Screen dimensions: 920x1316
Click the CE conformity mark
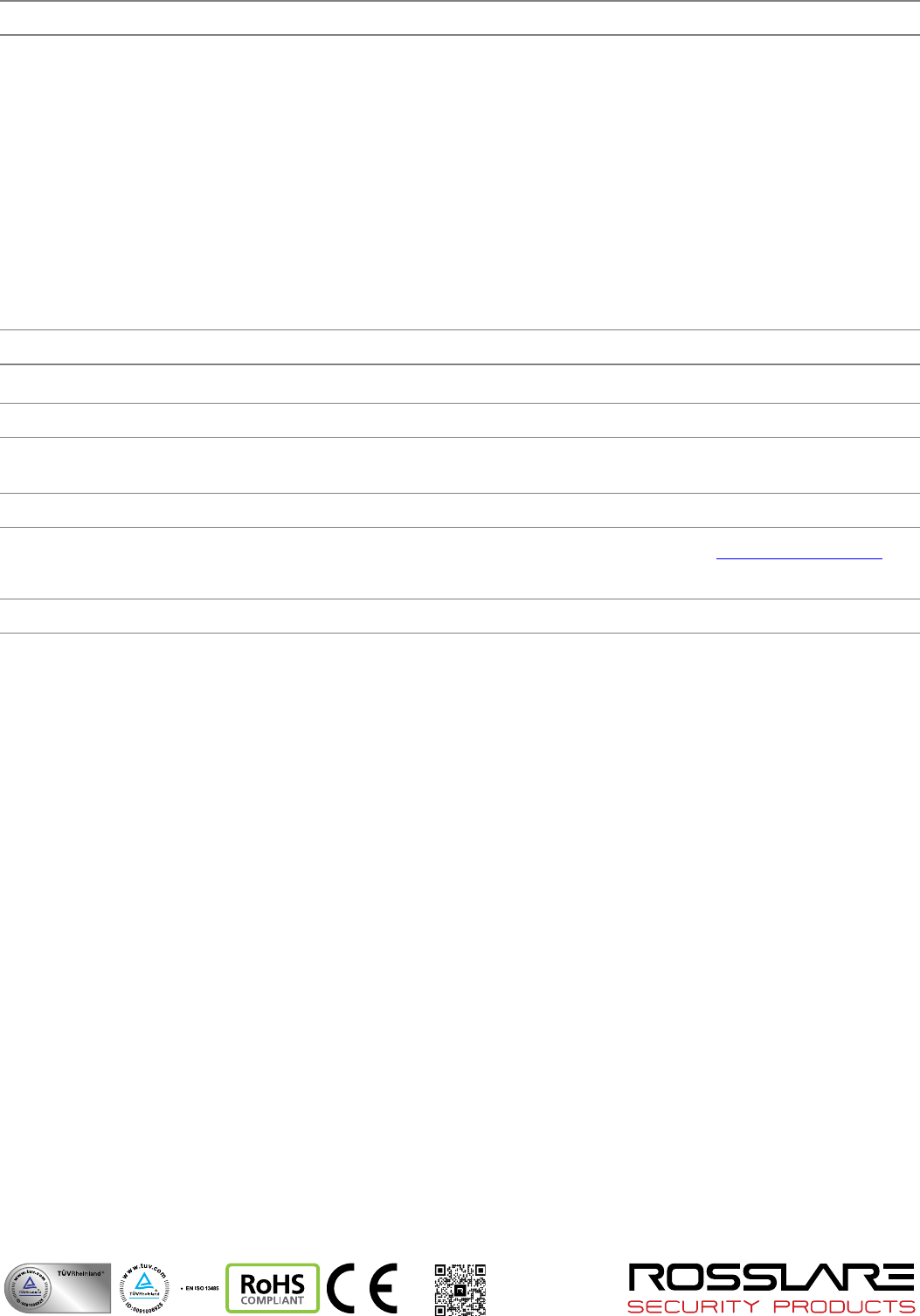pos(362,1288)
